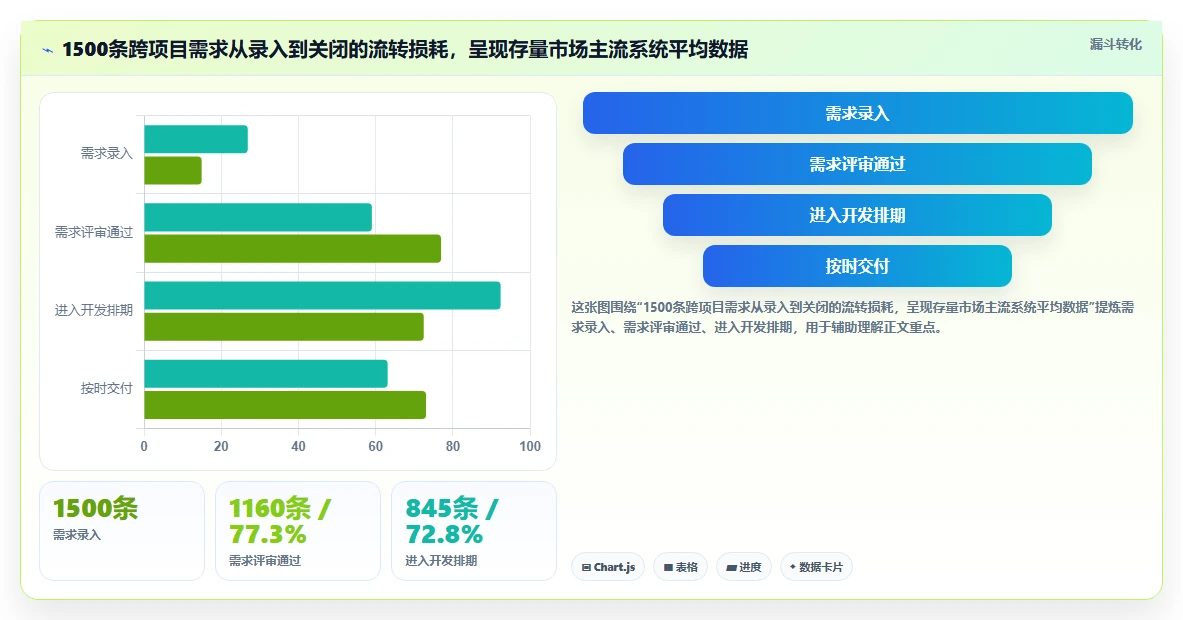Click the teal bar for 需求评审通过
1183x620 pixels.
tap(258, 217)
